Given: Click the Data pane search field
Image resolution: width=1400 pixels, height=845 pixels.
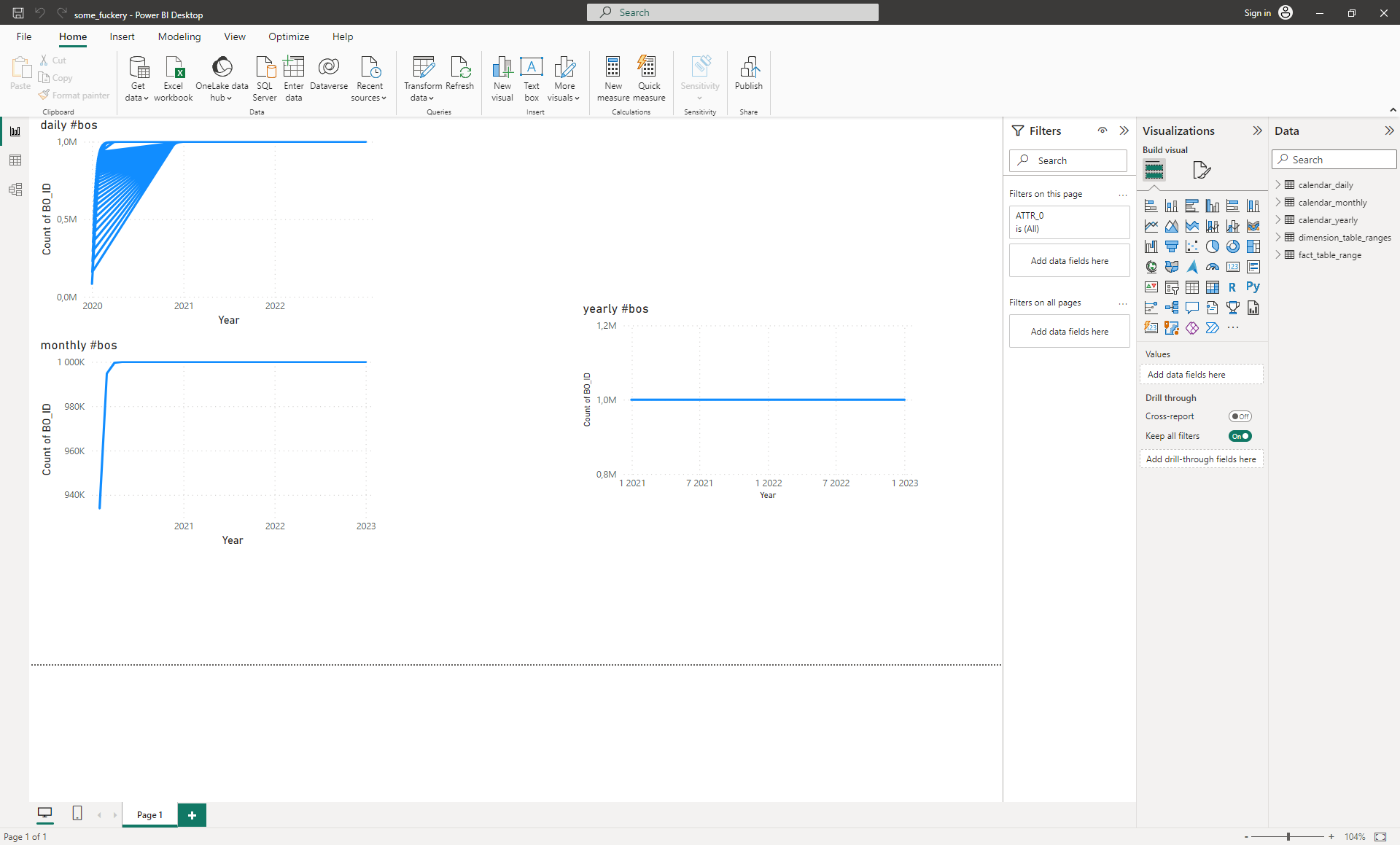Looking at the screenshot, I should point(1334,160).
